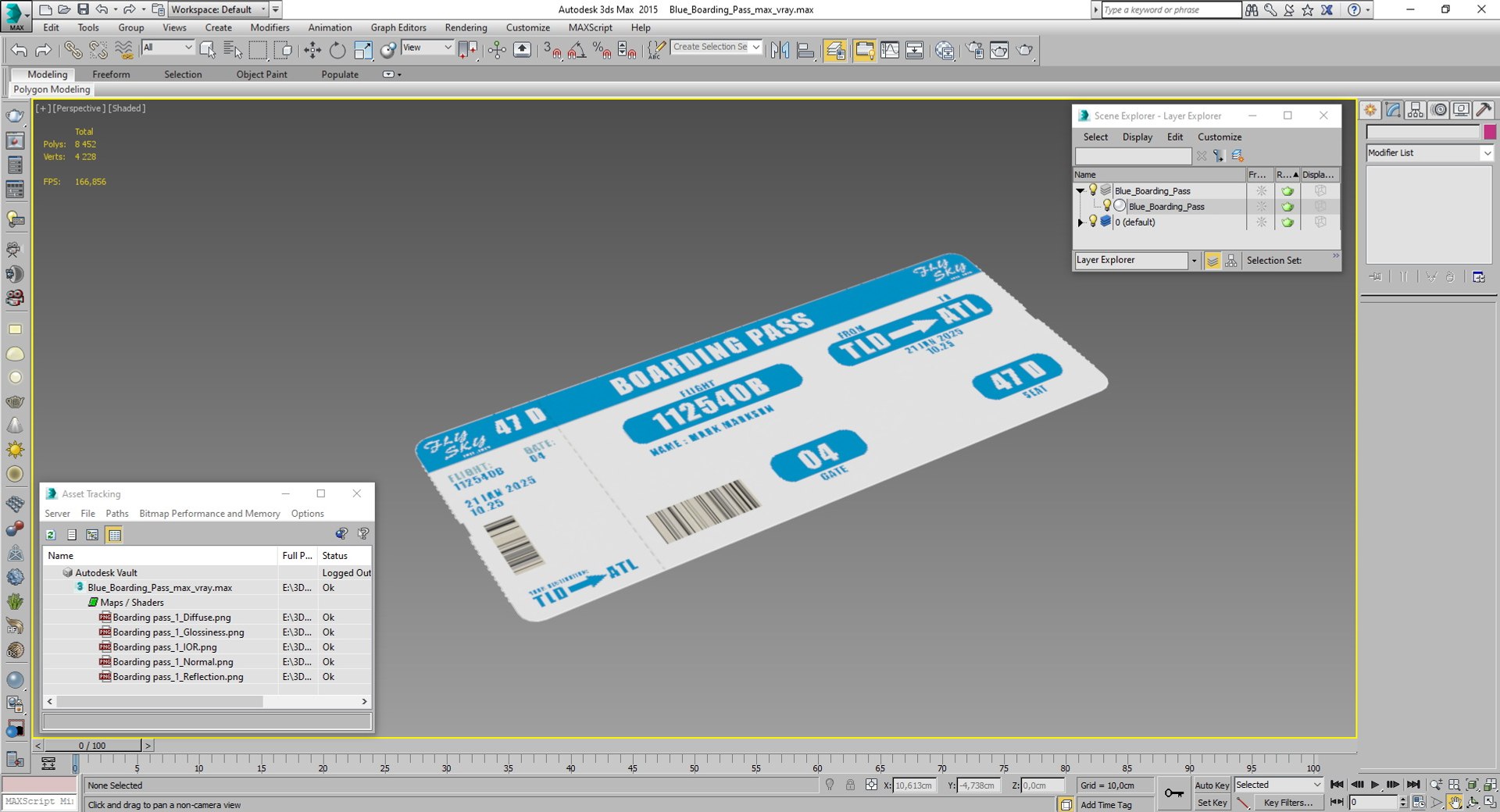Click the Play Animation button
Screen dimensions: 1500x812
point(1375,785)
